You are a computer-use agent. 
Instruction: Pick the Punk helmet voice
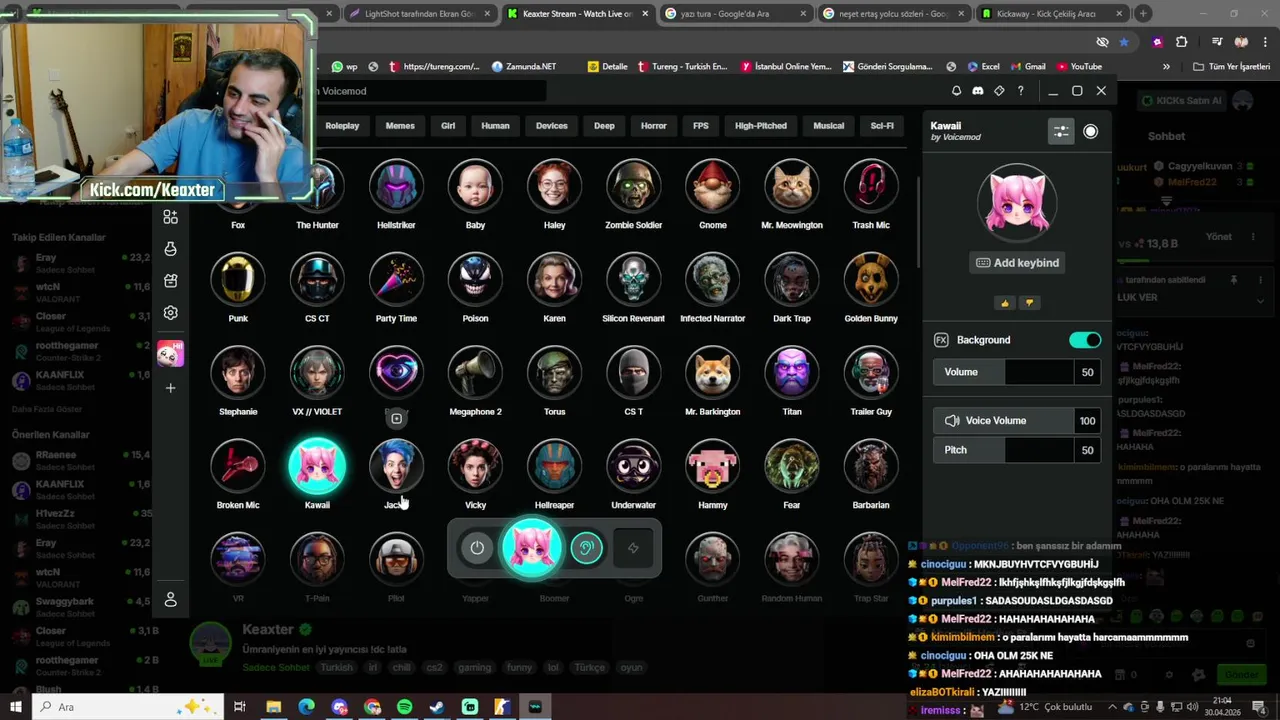(238, 280)
